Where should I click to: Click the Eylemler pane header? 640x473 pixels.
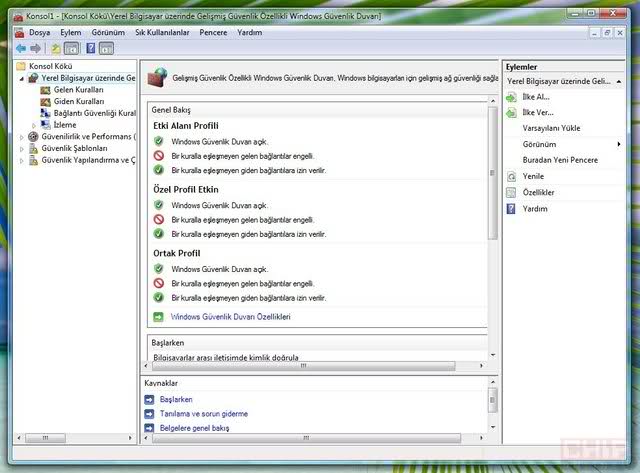tap(563, 67)
